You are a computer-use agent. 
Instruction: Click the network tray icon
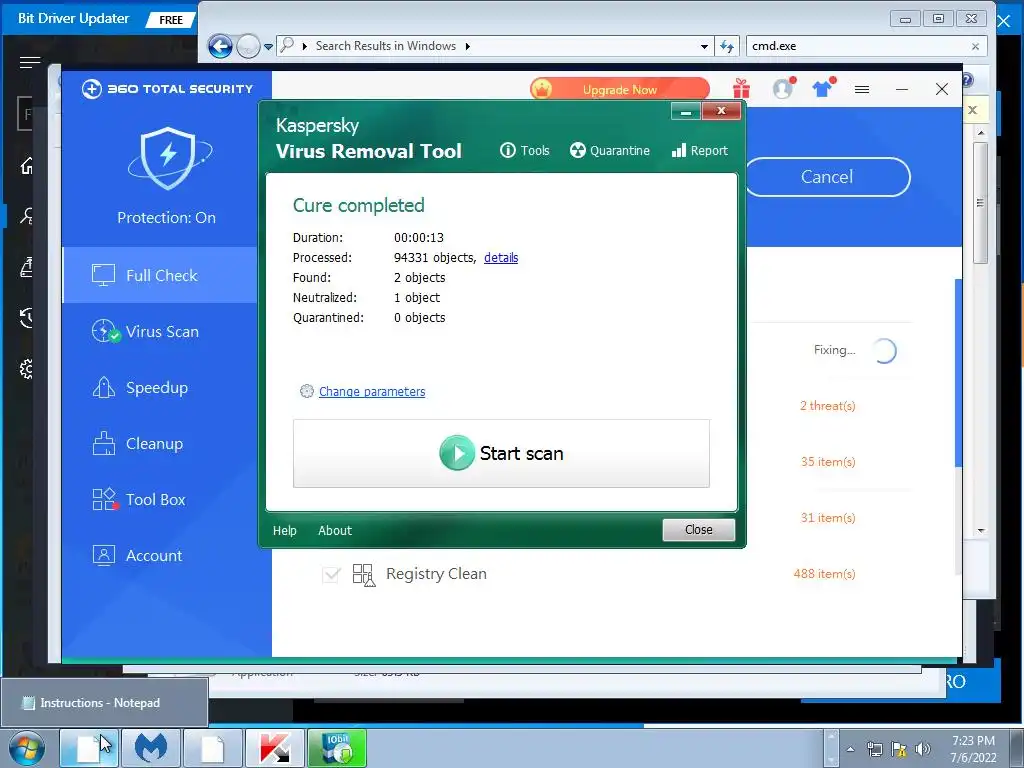pos(874,749)
